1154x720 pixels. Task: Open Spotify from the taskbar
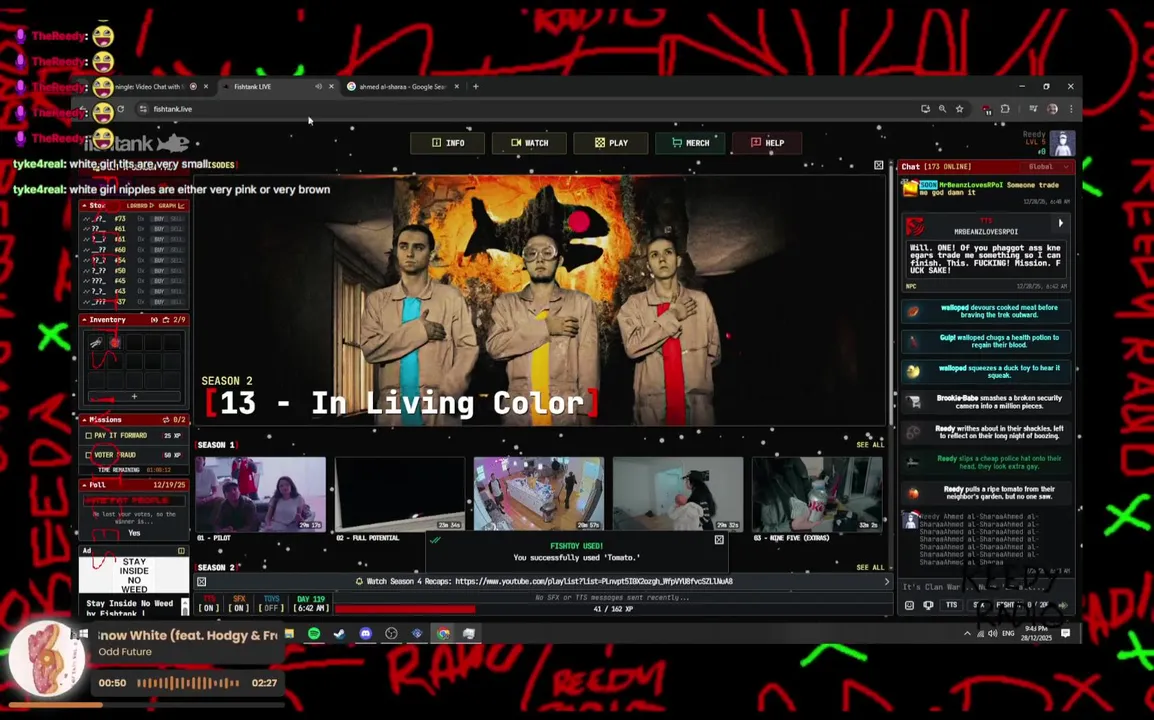314,633
